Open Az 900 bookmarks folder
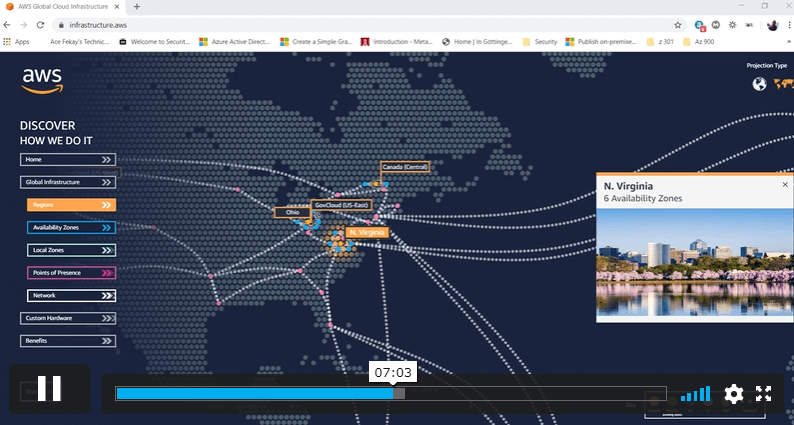 [699, 42]
